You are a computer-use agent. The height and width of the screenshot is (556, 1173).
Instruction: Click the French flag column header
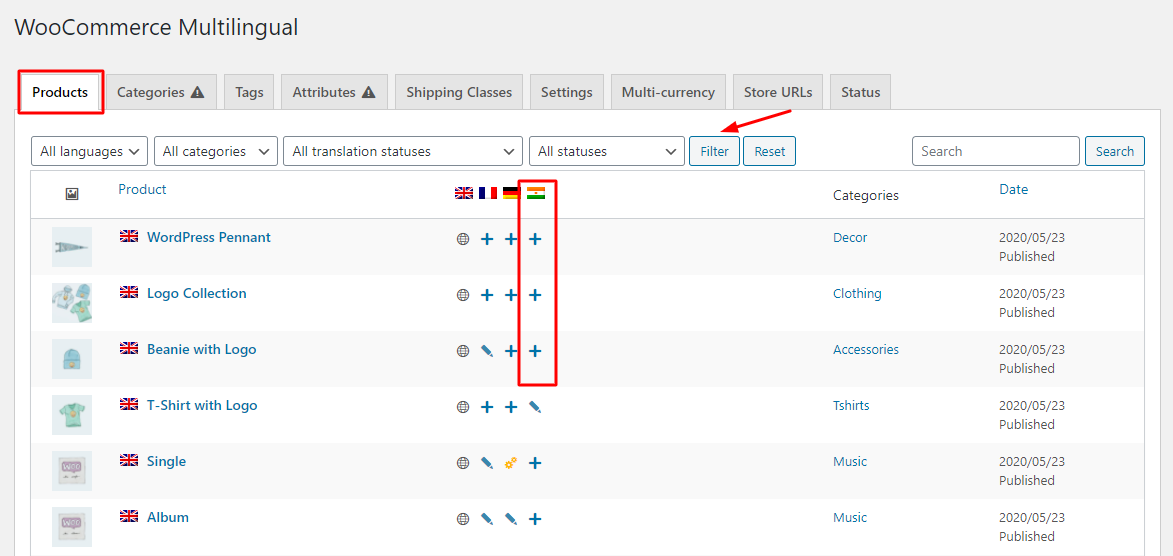[x=488, y=193]
